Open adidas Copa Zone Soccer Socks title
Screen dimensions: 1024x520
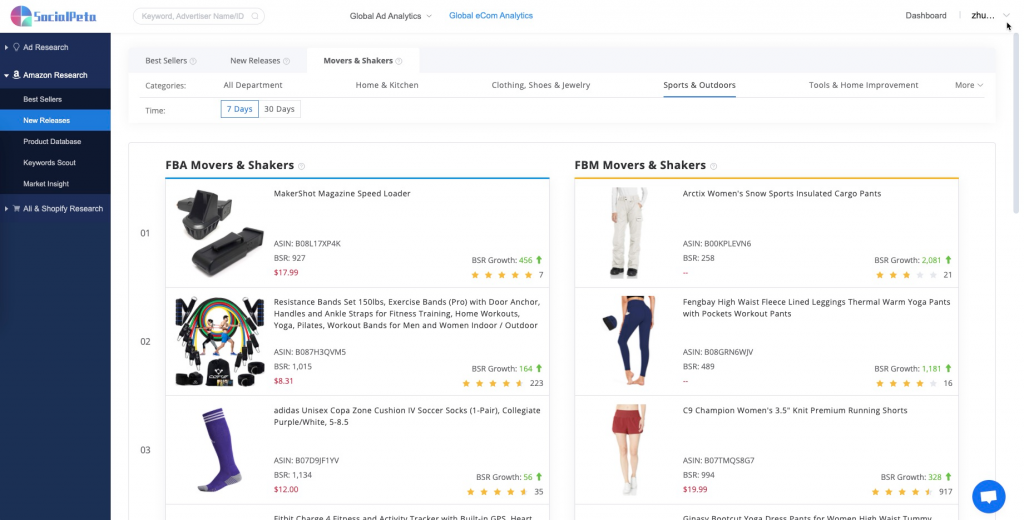click(406, 416)
